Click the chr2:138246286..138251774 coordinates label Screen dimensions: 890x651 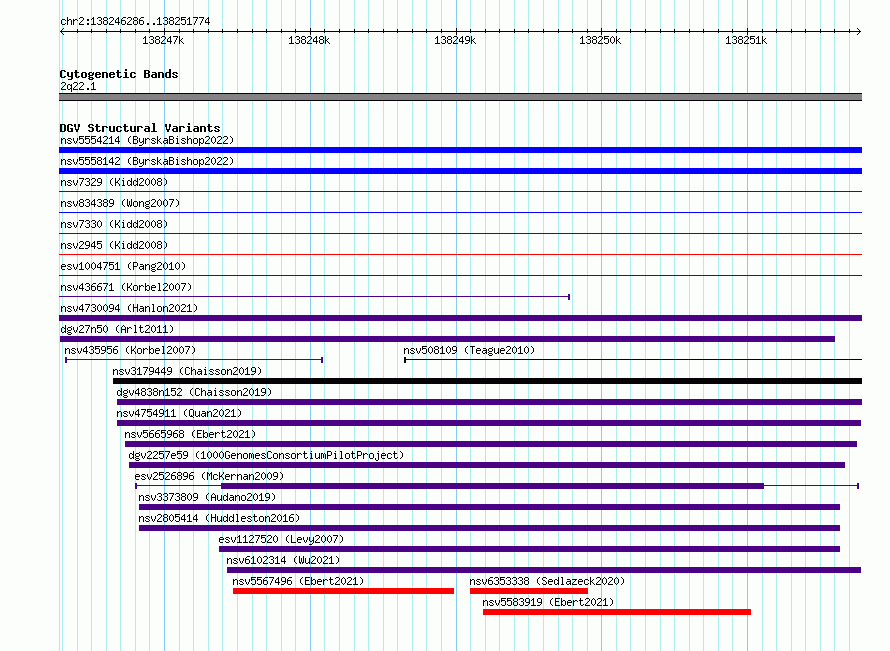tap(135, 21)
